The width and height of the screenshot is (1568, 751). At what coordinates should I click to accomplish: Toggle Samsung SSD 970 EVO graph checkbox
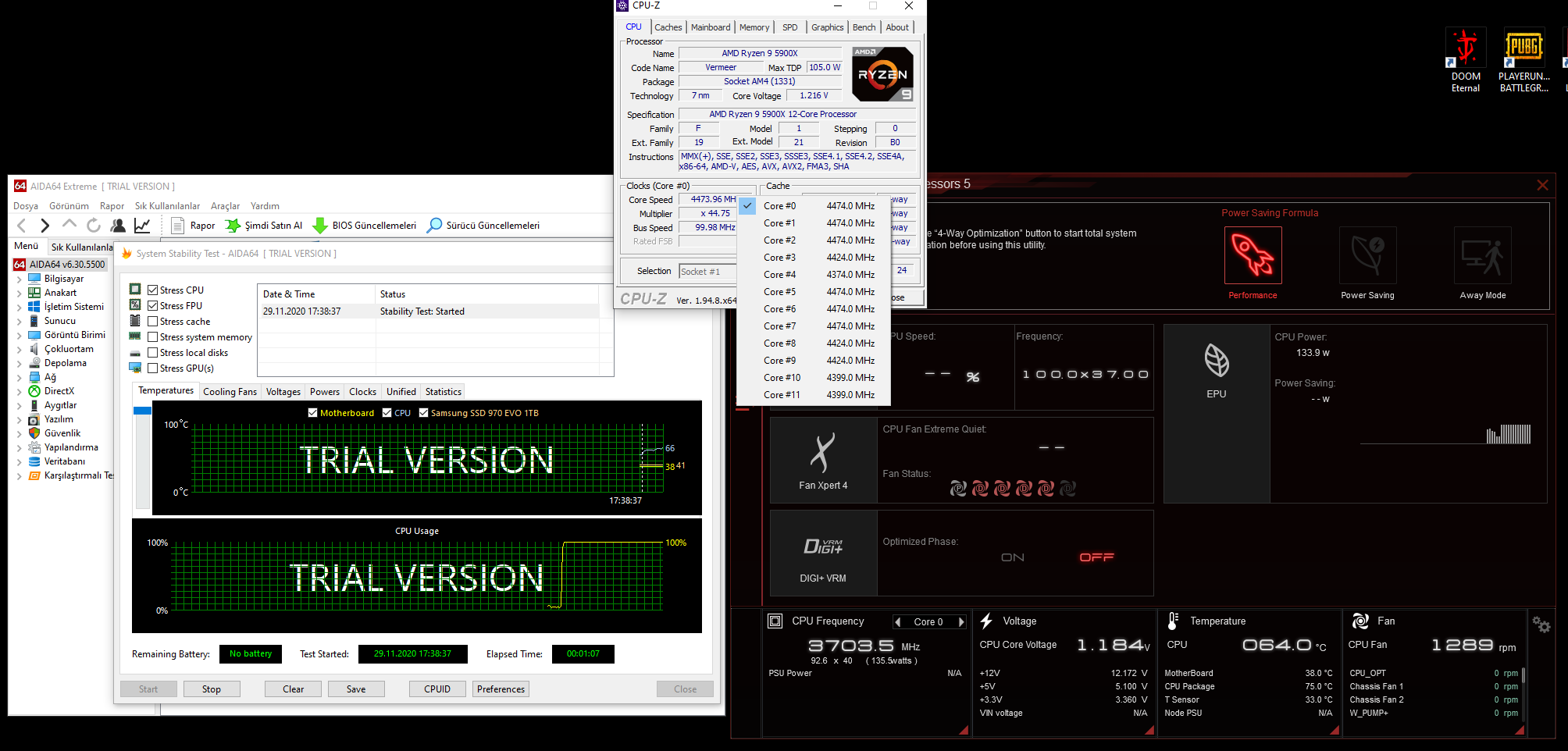424,413
